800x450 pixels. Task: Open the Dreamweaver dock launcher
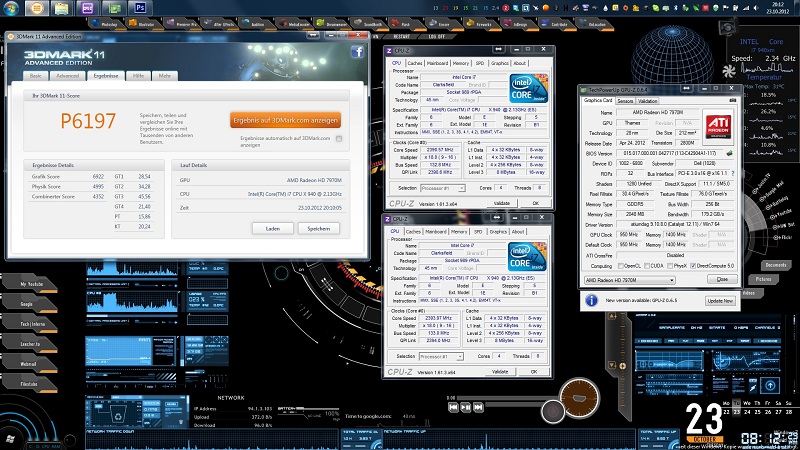[x=330, y=23]
